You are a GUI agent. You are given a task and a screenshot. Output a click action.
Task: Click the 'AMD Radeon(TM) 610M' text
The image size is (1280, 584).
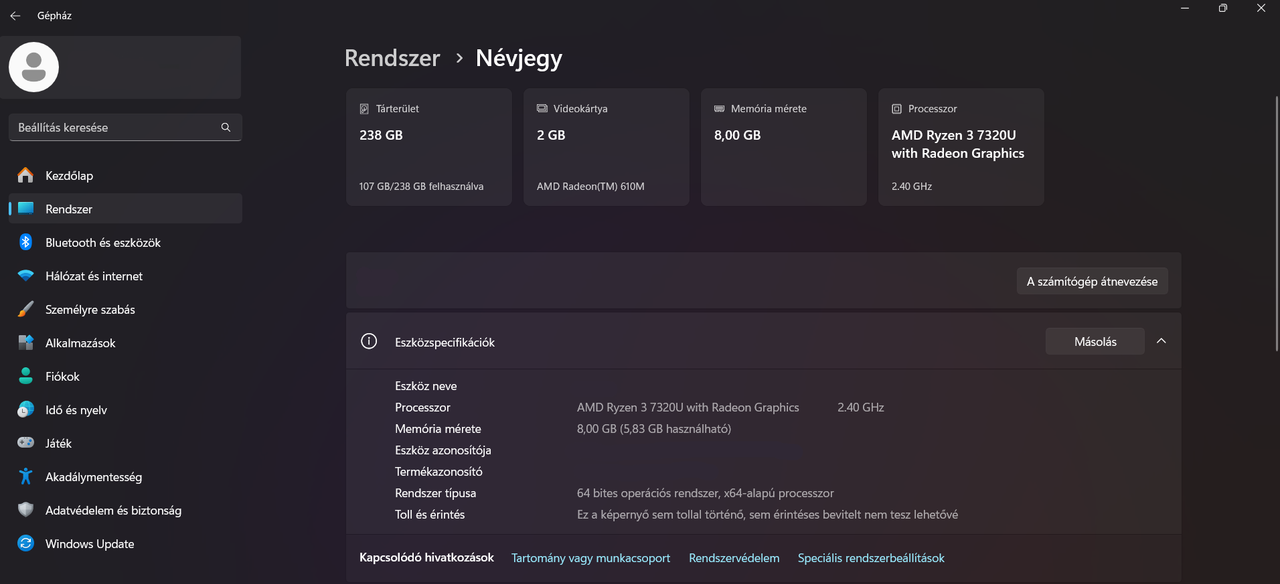point(590,186)
